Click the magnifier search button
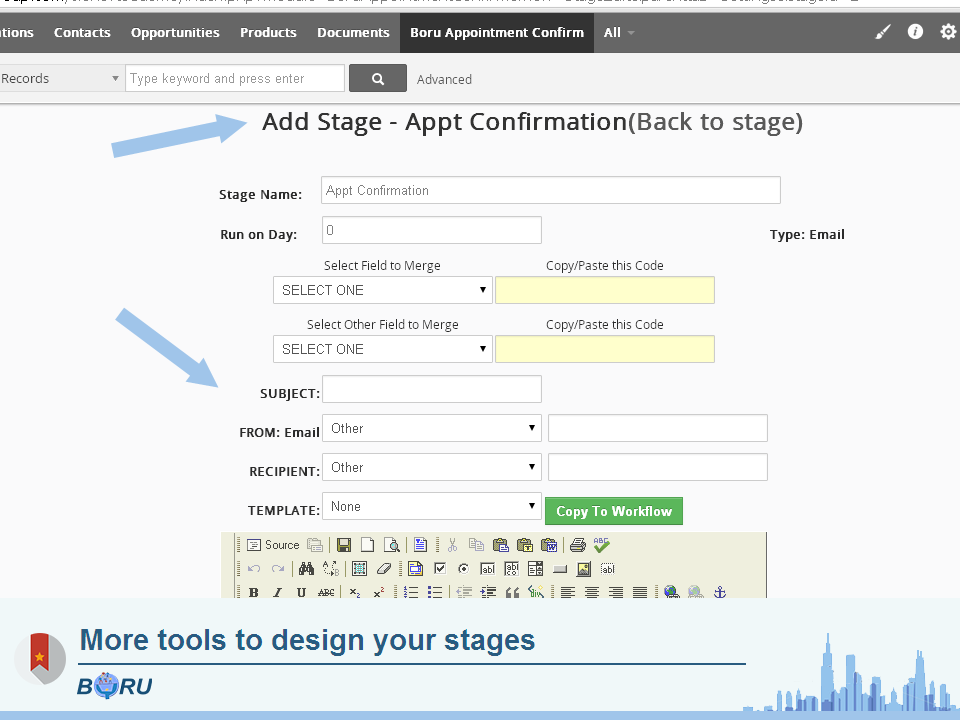The width and height of the screenshot is (960, 720). [x=378, y=78]
